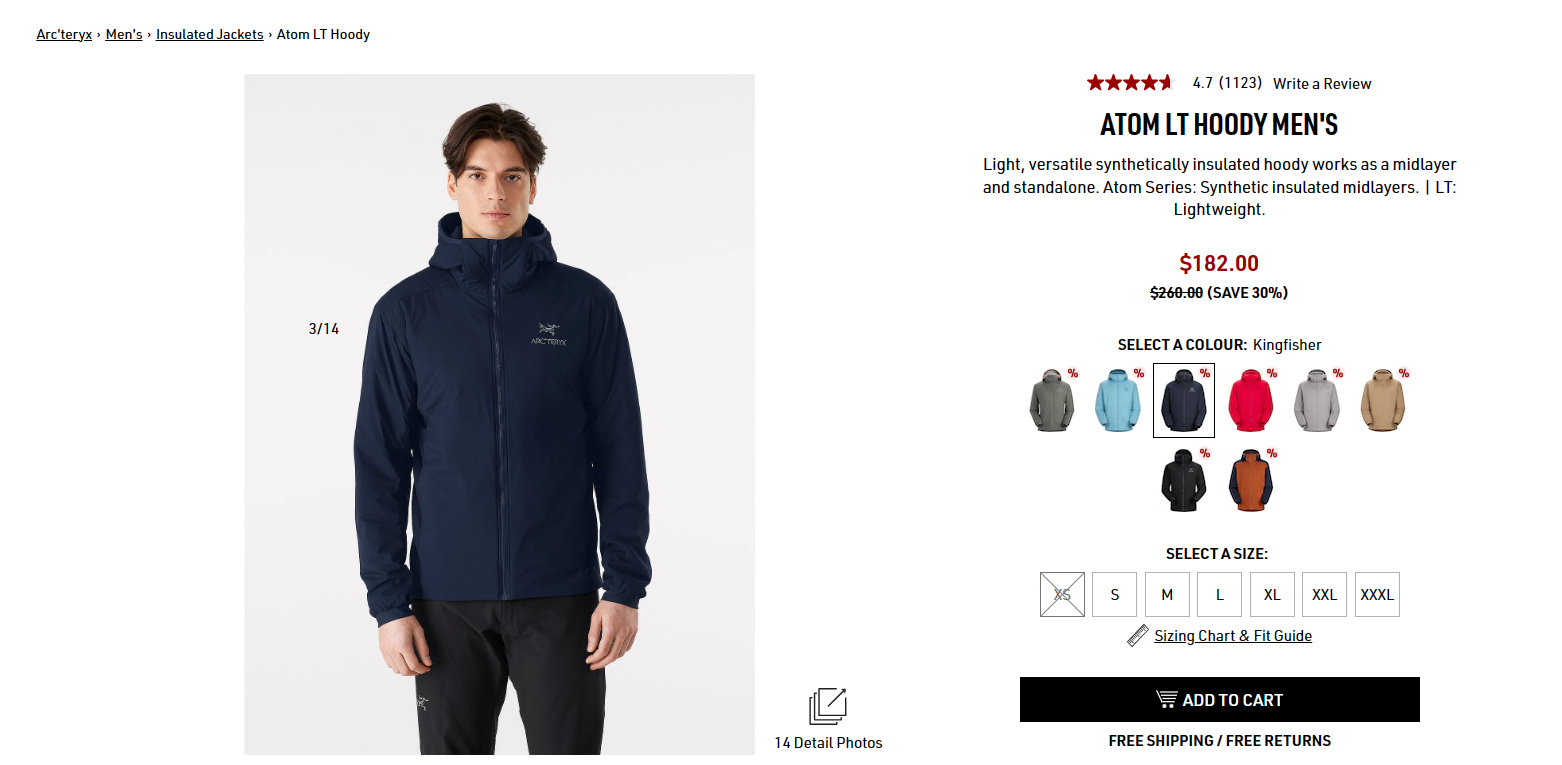Choose the black jacket colour
The image size is (1562, 765).
[1184, 480]
